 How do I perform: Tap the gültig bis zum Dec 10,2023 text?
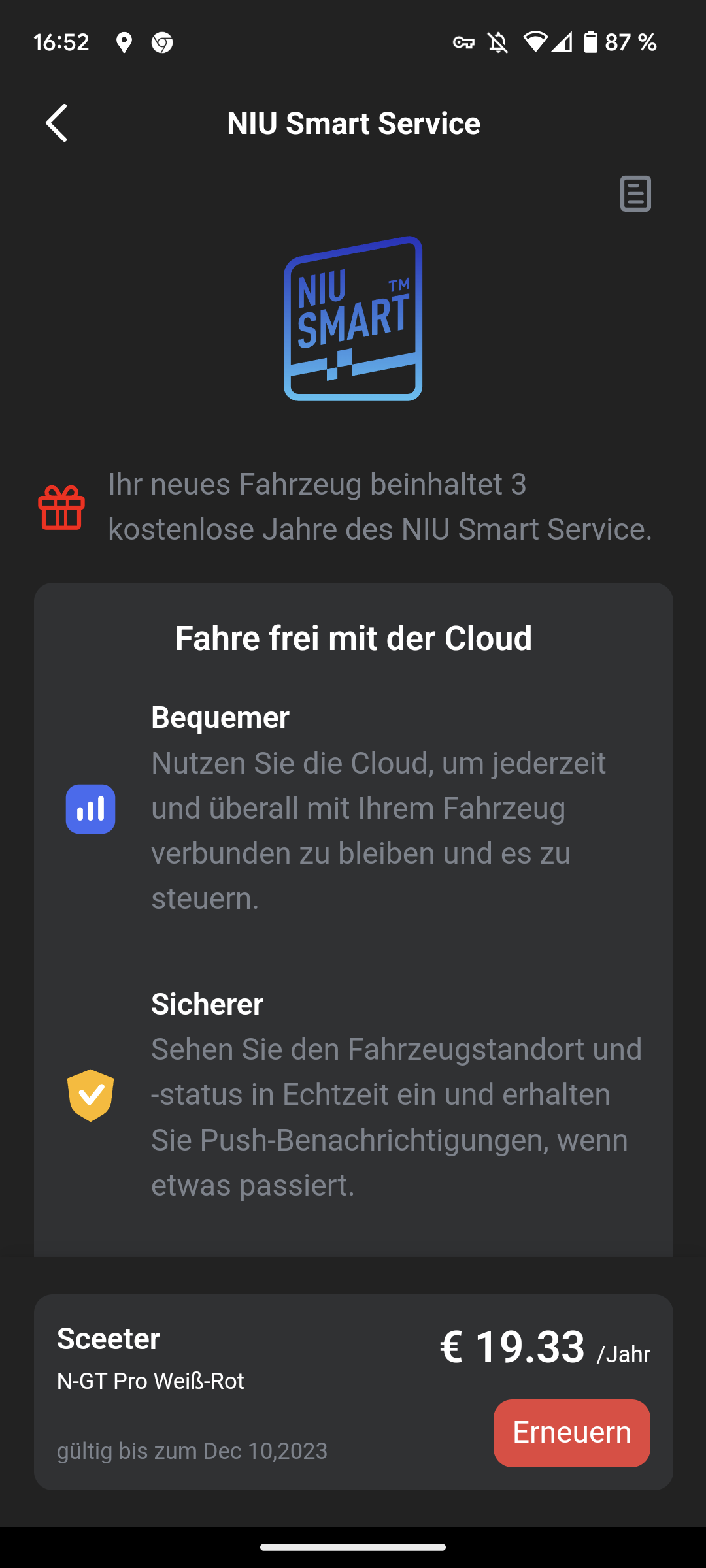click(x=192, y=1451)
